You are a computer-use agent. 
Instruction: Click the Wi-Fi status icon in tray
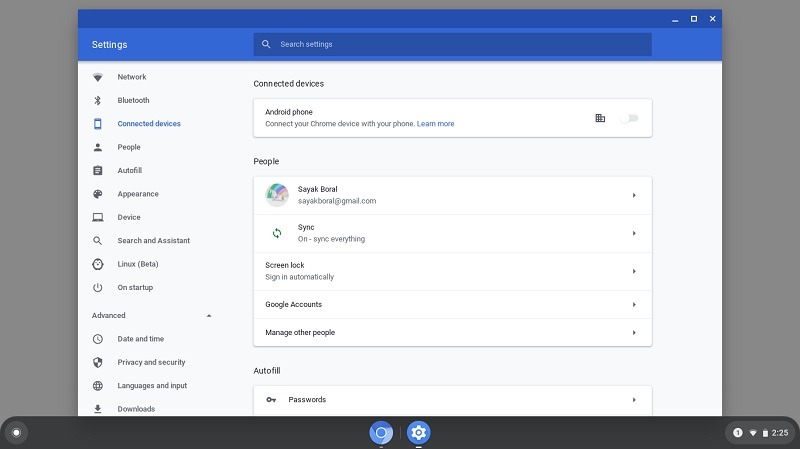[x=753, y=433]
